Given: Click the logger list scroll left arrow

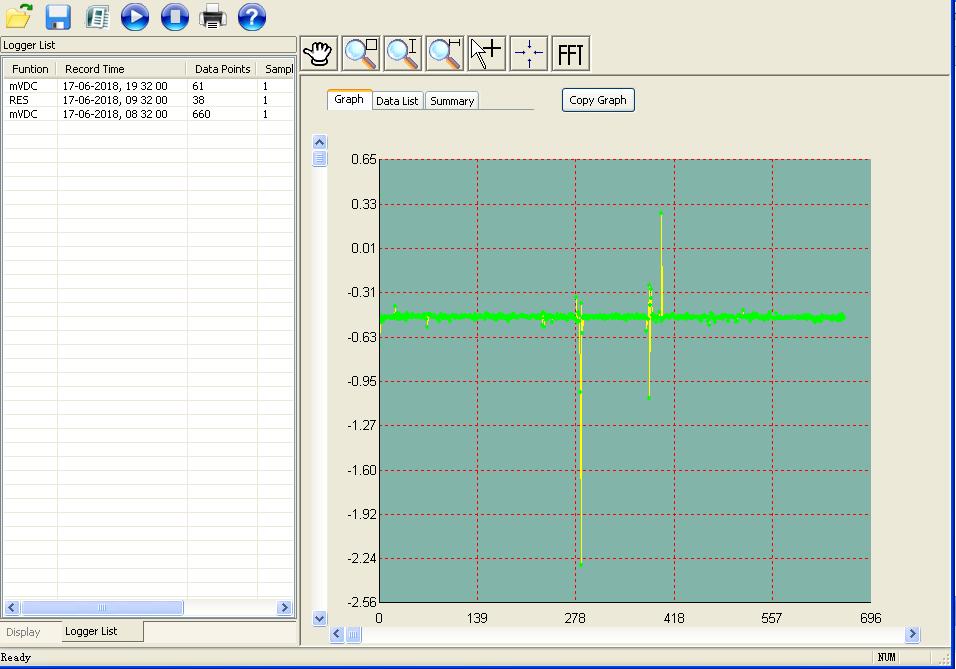Looking at the screenshot, I should [x=12, y=607].
